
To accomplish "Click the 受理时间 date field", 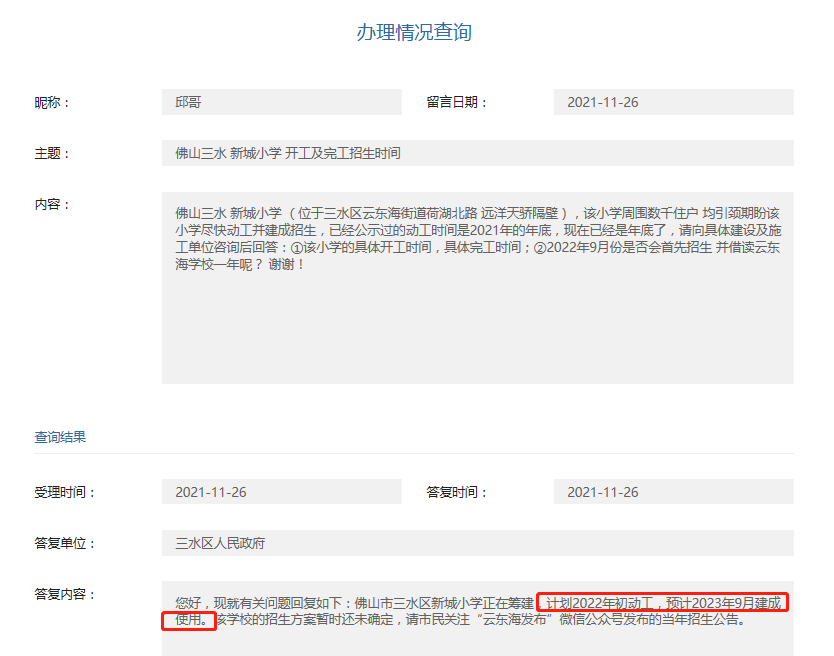I will coord(282,491).
